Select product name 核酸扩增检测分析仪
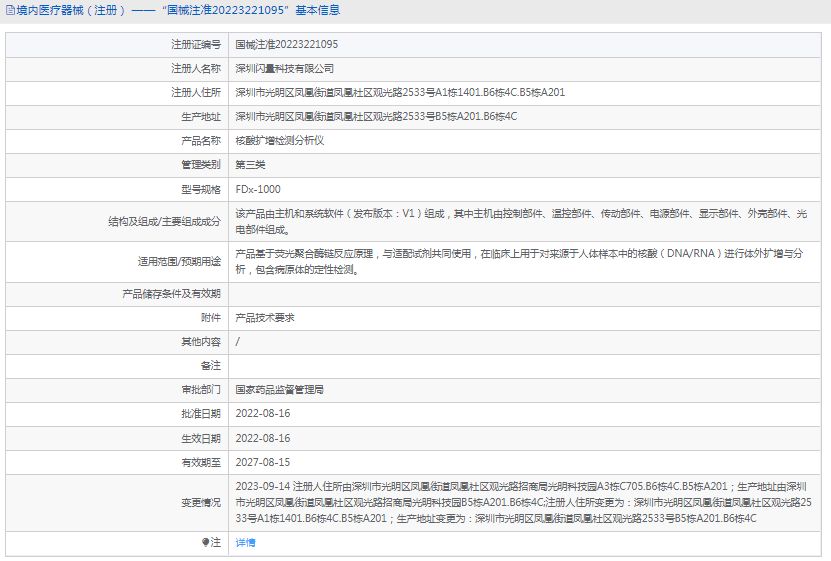831x561 pixels. pos(280,140)
